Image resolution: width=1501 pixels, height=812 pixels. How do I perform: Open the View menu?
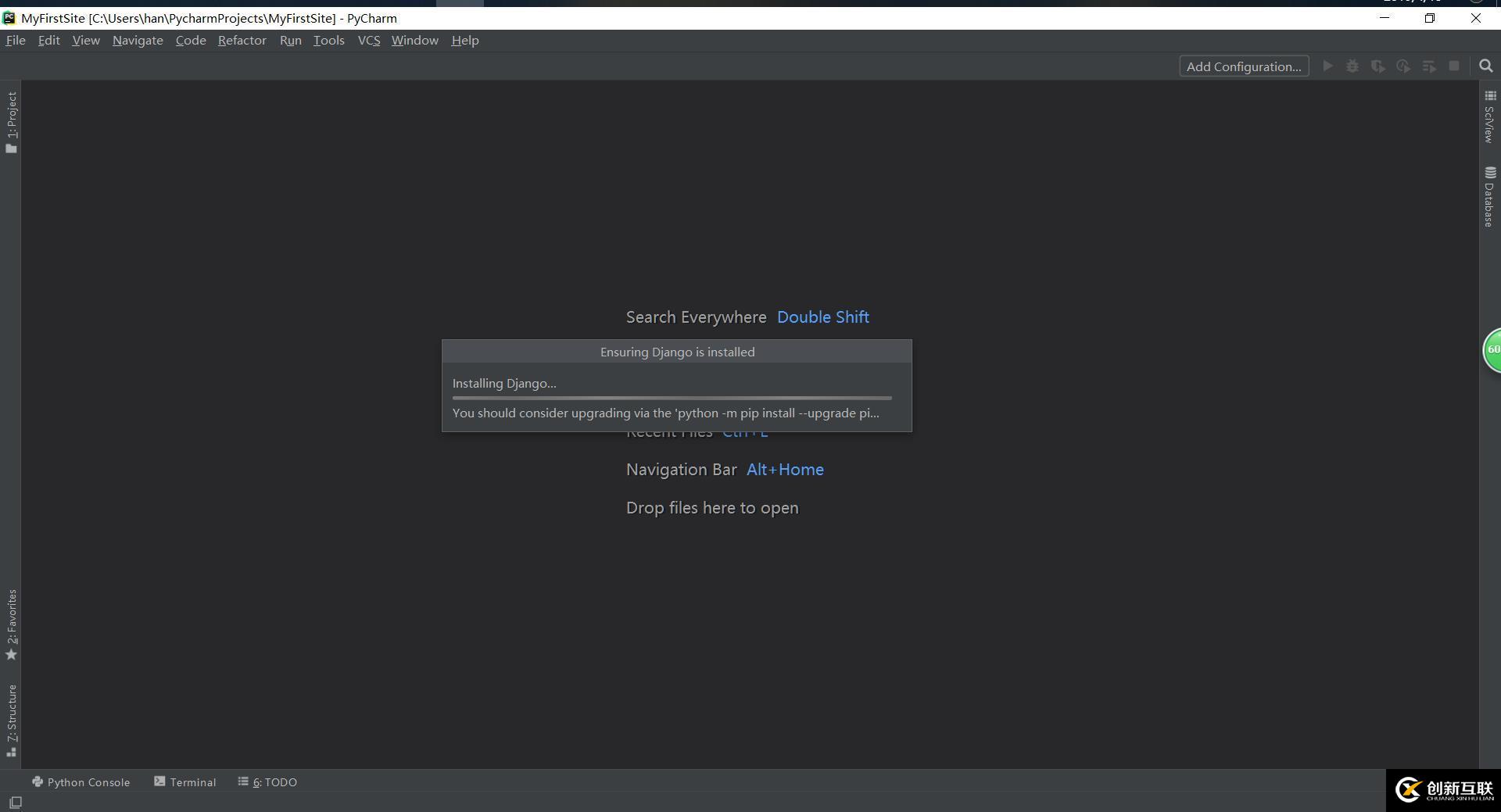coord(86,41)
